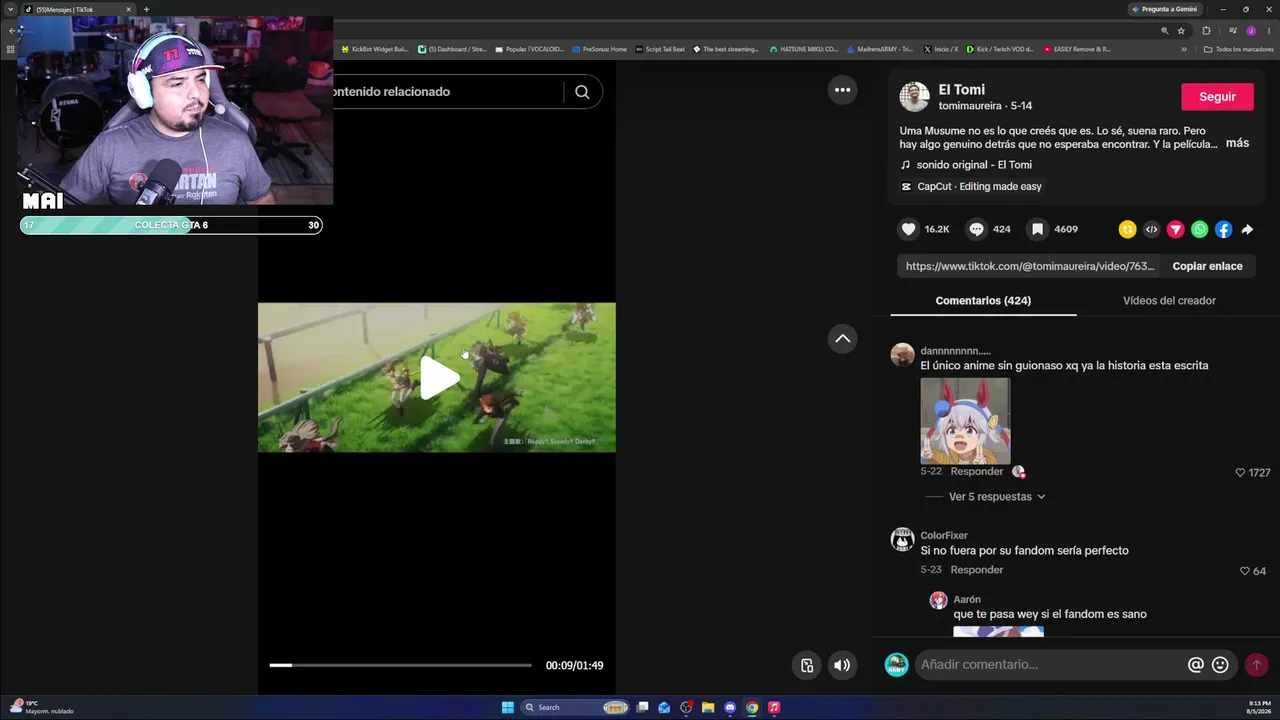Play the paused video
Screen dimensions: 1280x720
coord(438,378)
